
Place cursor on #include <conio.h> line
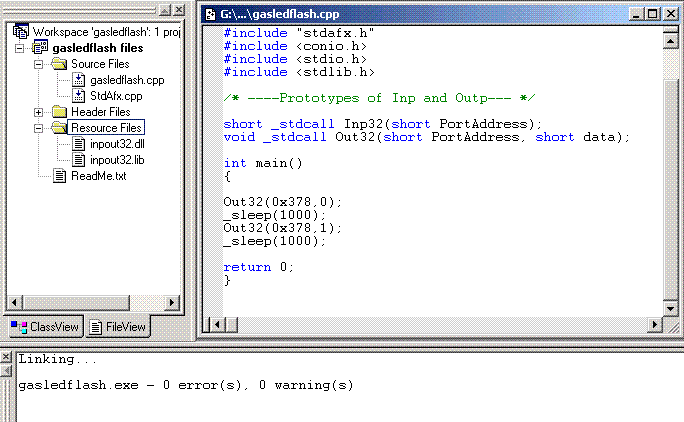click(295, 46)
